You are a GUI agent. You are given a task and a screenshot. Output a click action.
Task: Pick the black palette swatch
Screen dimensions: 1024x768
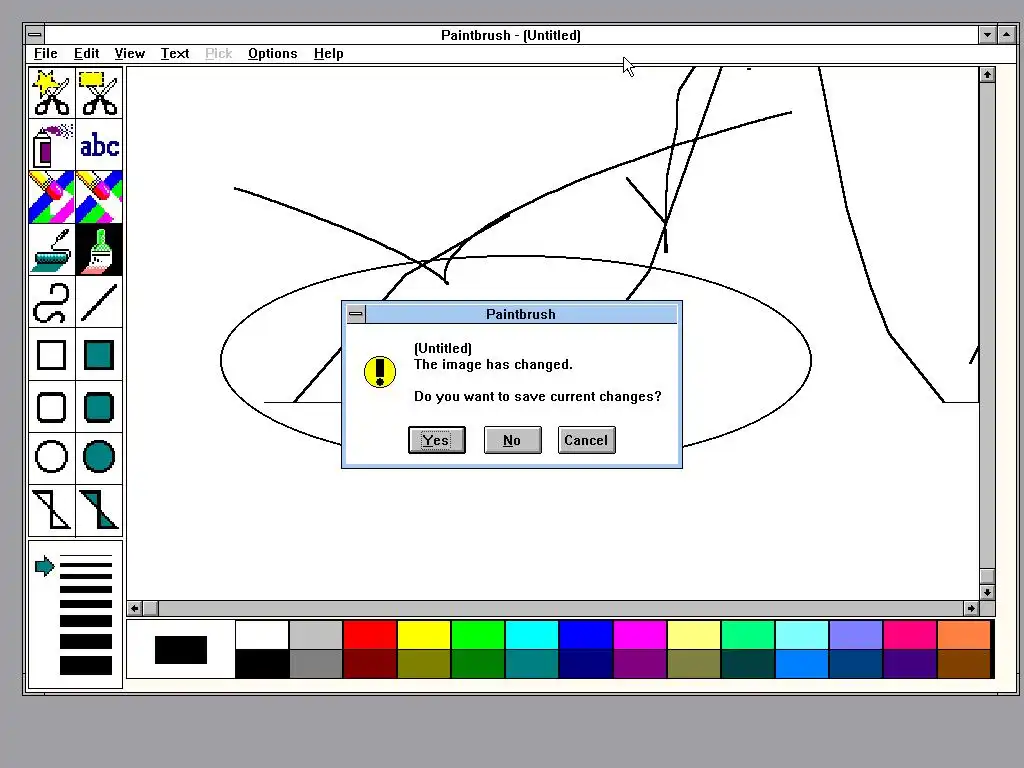tap(262, 664)
